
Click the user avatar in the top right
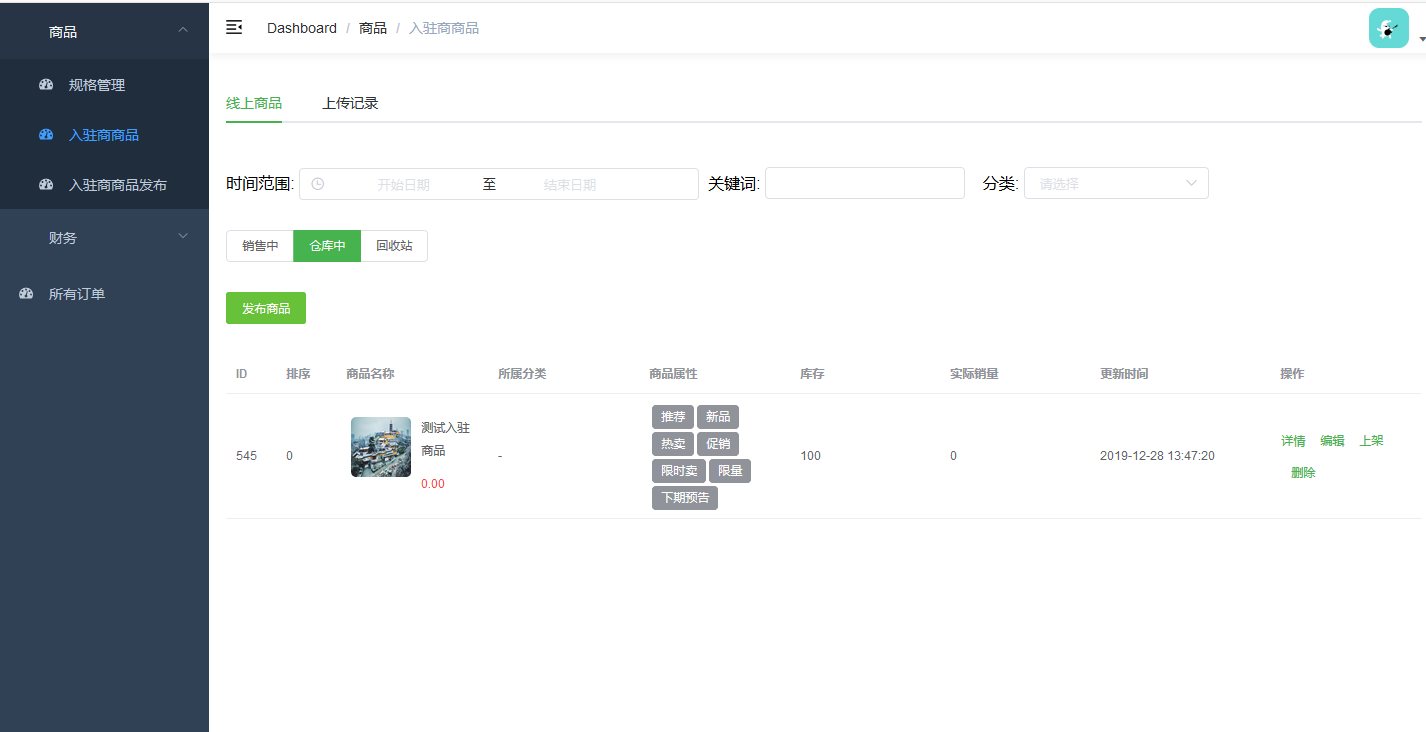click(x=1388, y=28)
